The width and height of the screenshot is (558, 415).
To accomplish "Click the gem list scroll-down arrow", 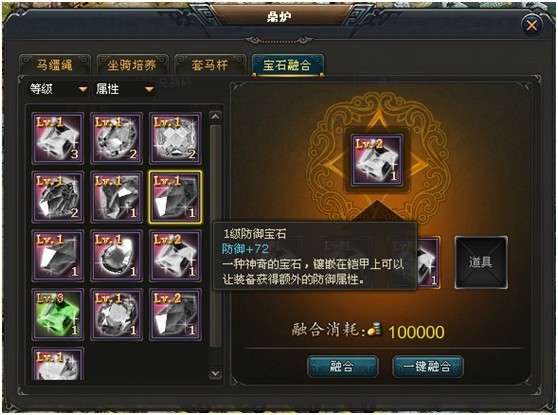I will (215, 374).
